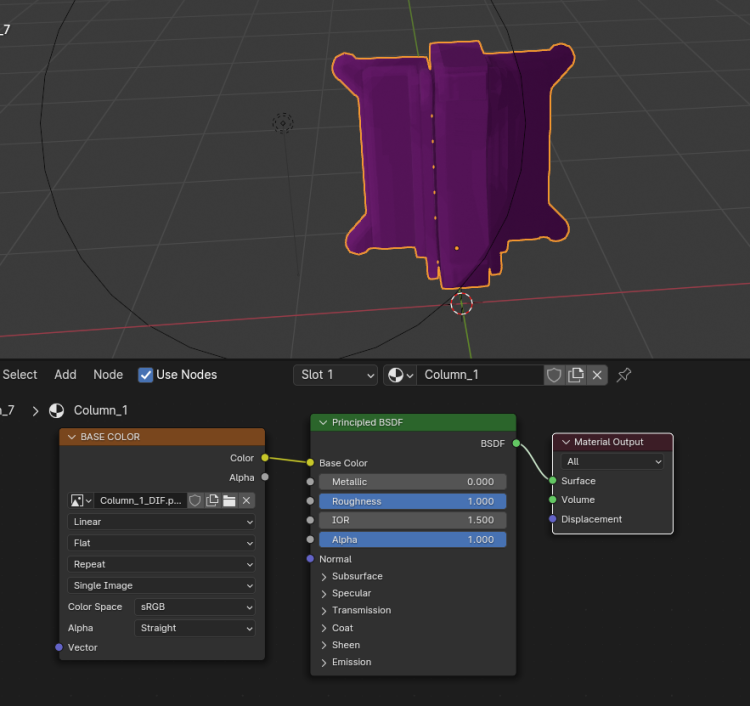Click the Roughness slider

pos(413,501)
